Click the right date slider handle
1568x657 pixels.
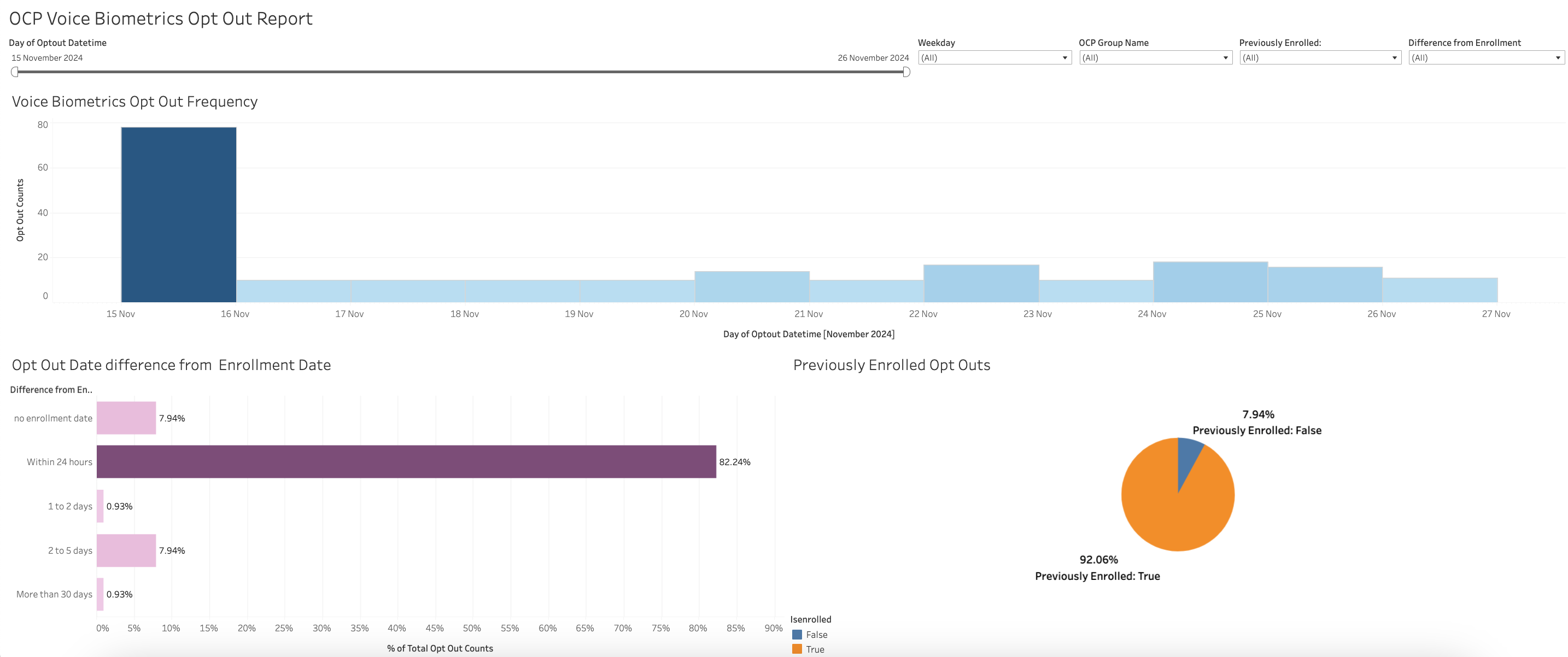(906, 72)
